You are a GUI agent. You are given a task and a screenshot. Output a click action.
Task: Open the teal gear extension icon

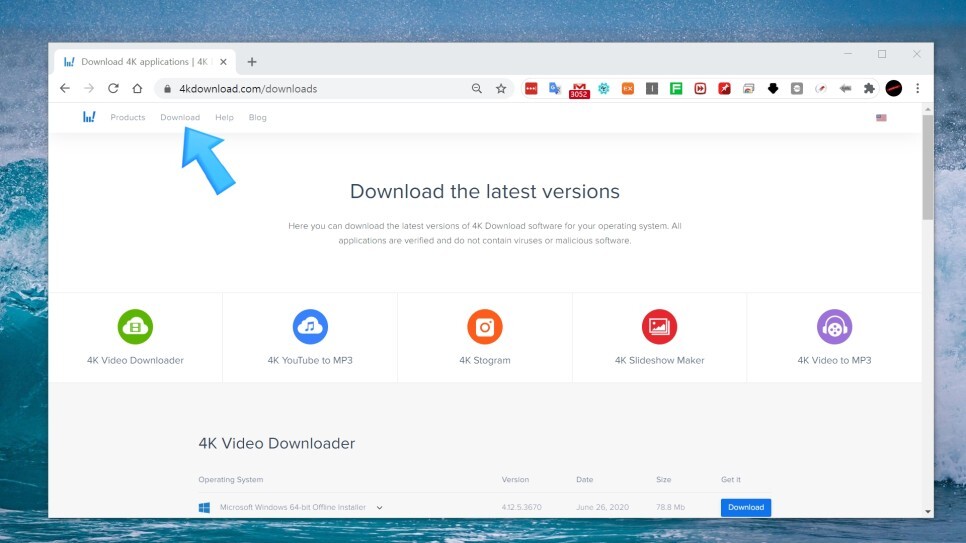604,89
